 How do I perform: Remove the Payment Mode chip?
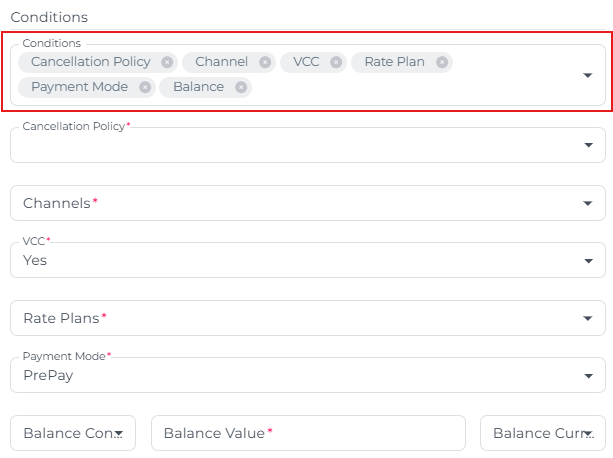(x=145, y=87)
